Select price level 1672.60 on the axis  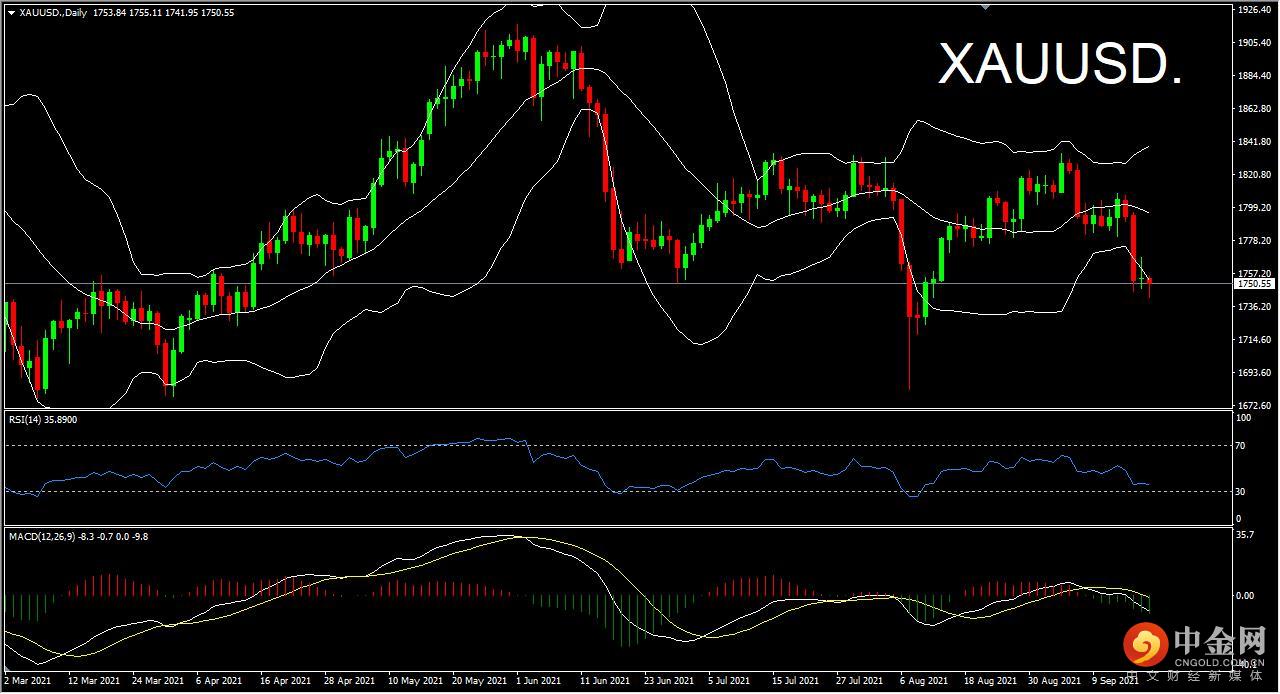point(1253,406)
